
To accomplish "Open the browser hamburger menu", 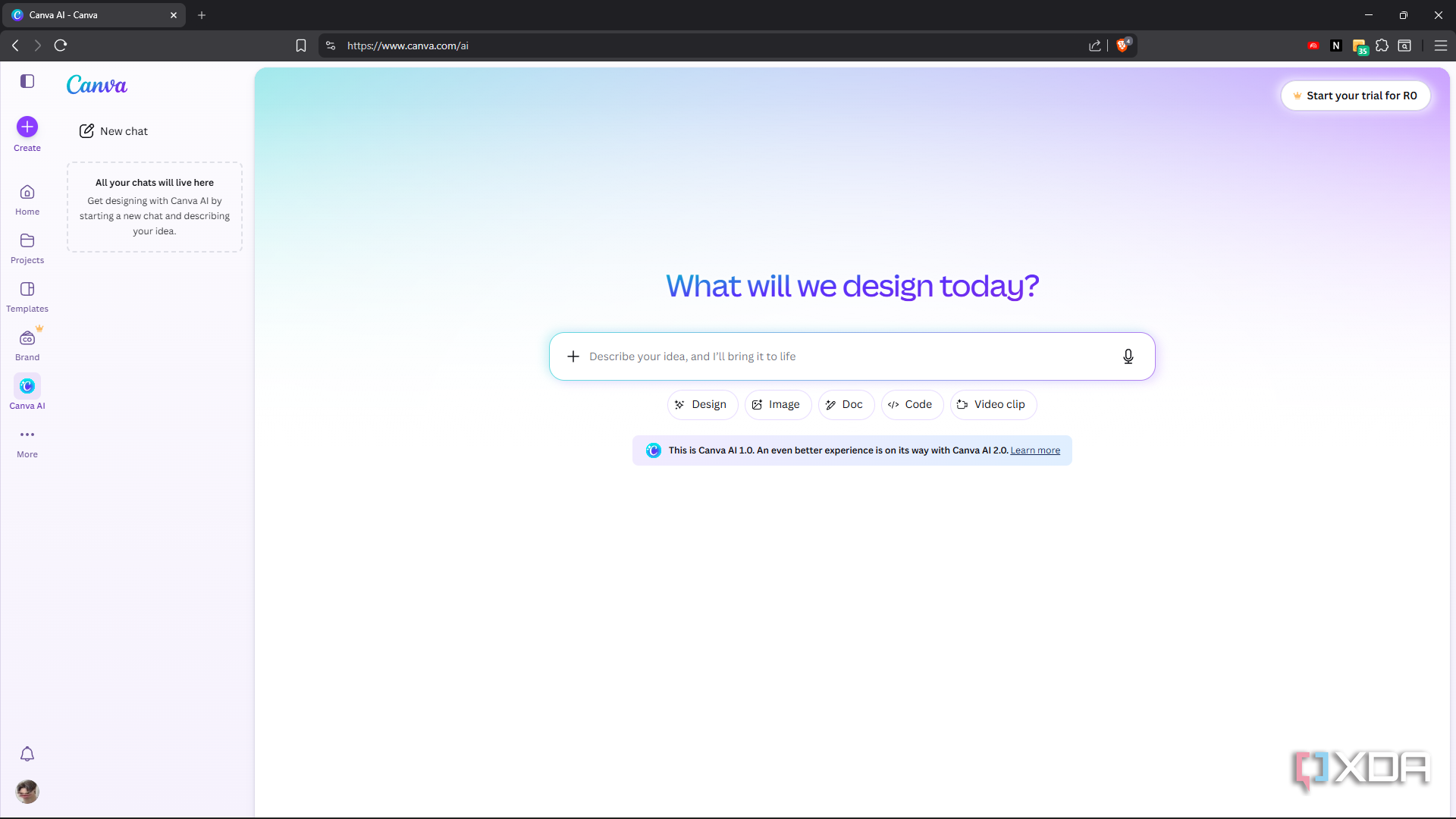I will point(1441,45).
